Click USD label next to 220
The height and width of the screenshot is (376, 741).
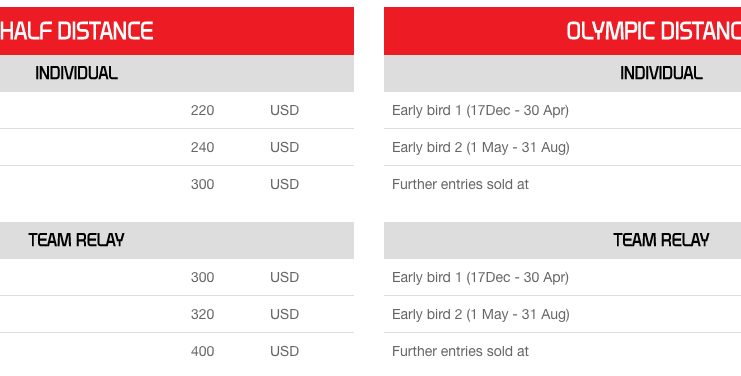284,111
